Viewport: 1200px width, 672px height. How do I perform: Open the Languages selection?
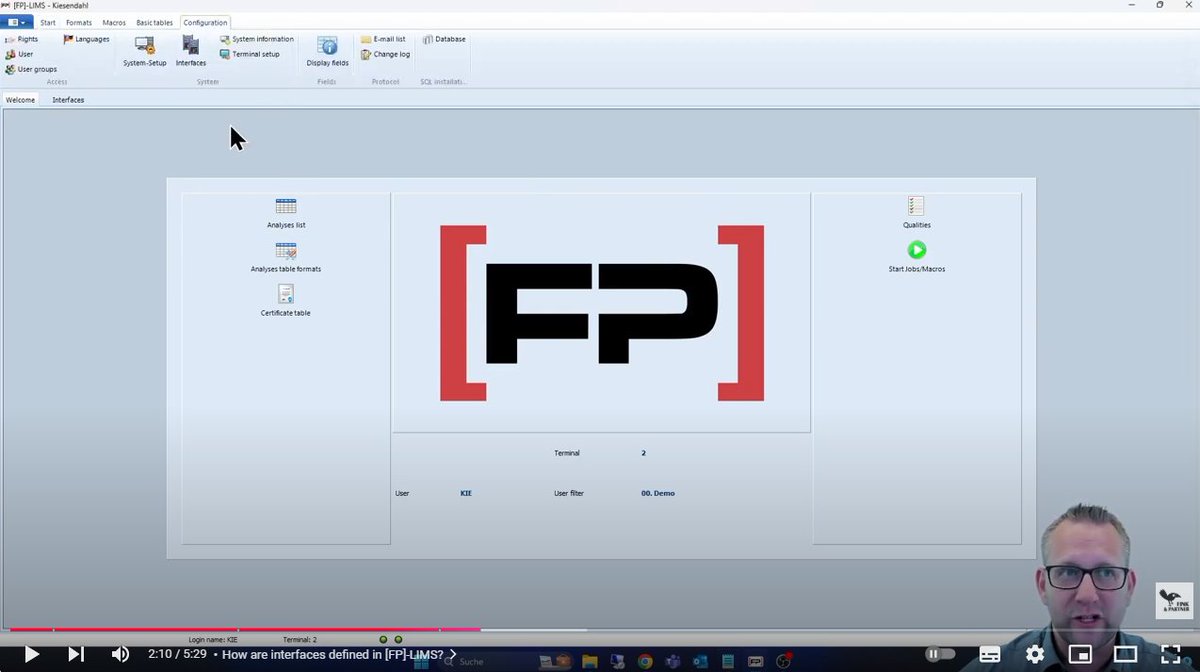click(x=86, y=38)
